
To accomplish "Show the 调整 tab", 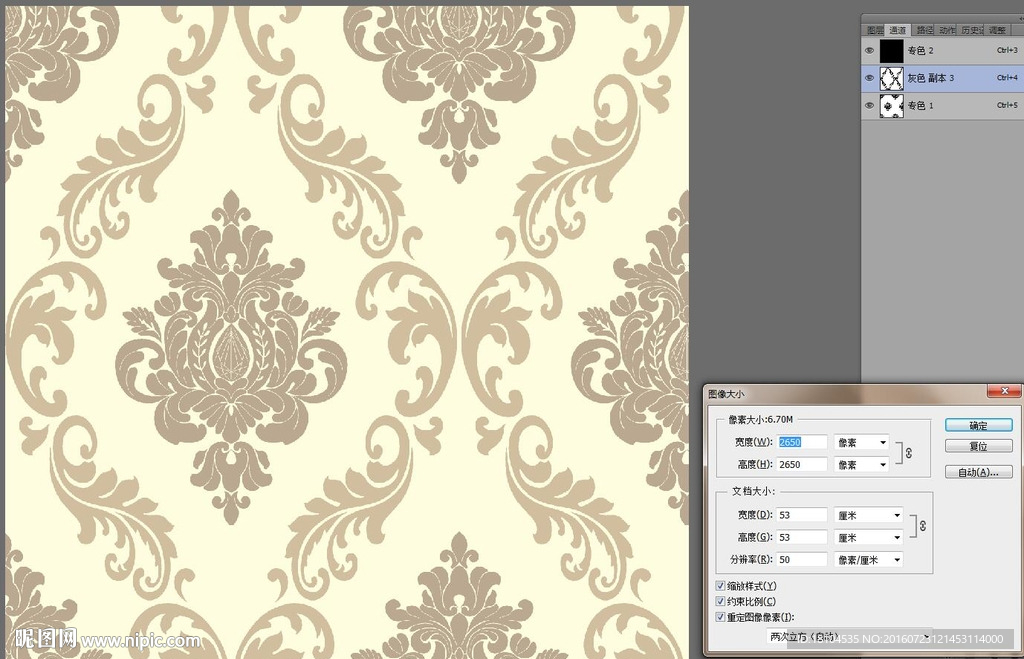I will tap(997, 30).
